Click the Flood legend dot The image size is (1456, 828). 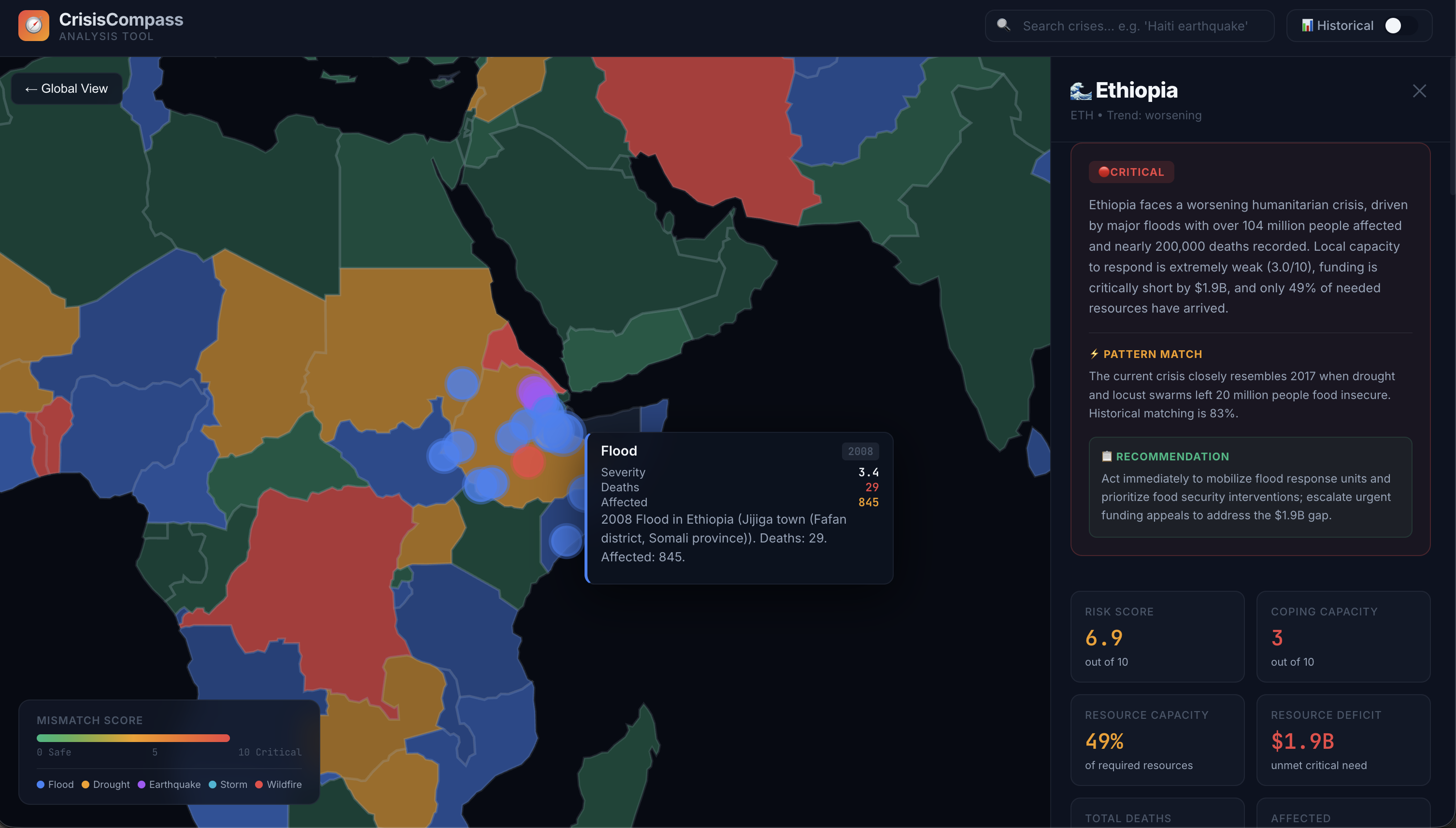41,784
